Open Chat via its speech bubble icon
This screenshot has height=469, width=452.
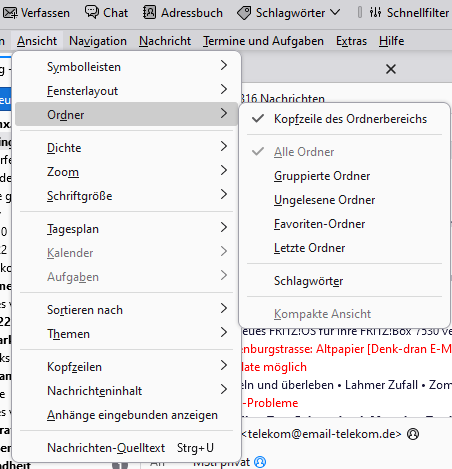pos(91,12)
